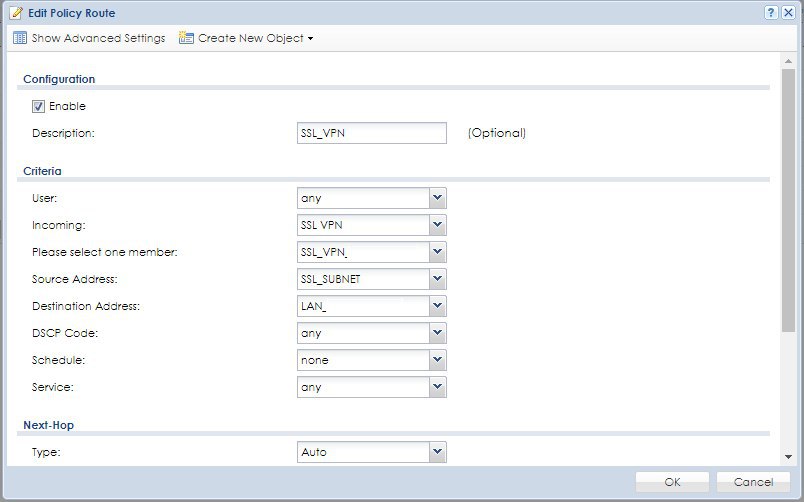This screenshot has height=502, width=804.
Task: Expand the DSCP Code dropdown
Action: [437, 333]
